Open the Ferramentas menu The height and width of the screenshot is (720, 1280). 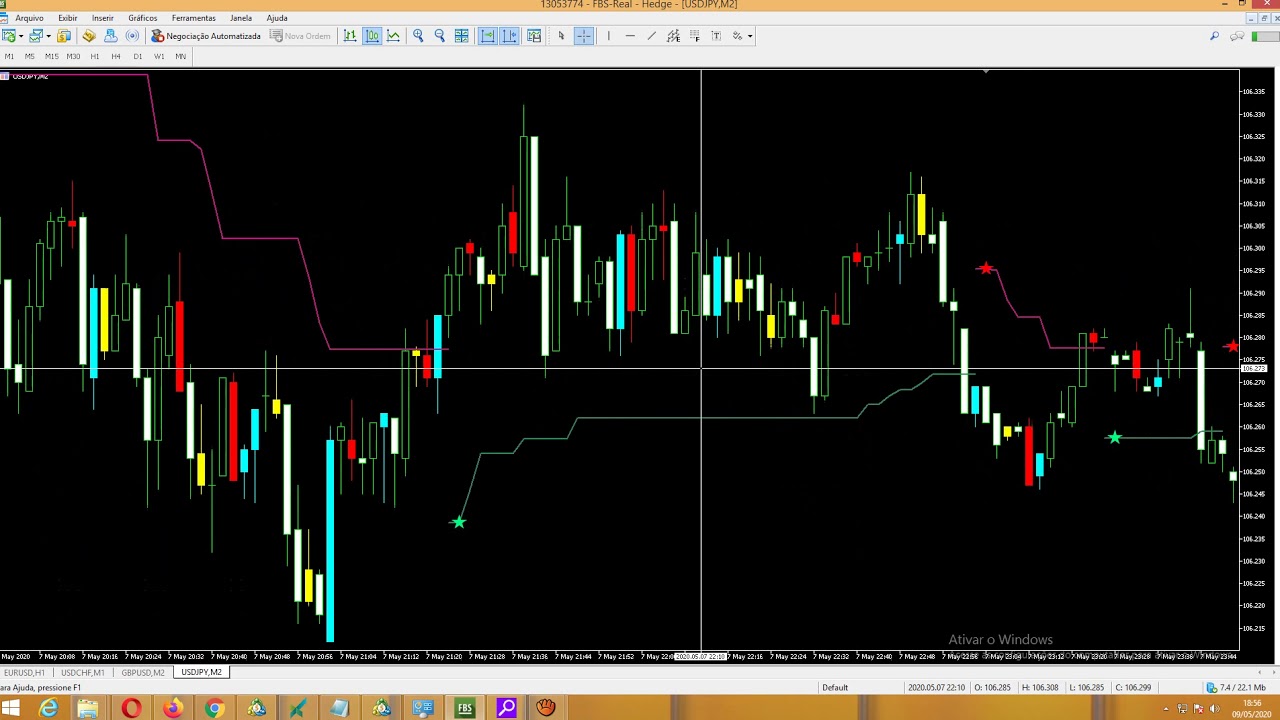click(x=193, y=18)
